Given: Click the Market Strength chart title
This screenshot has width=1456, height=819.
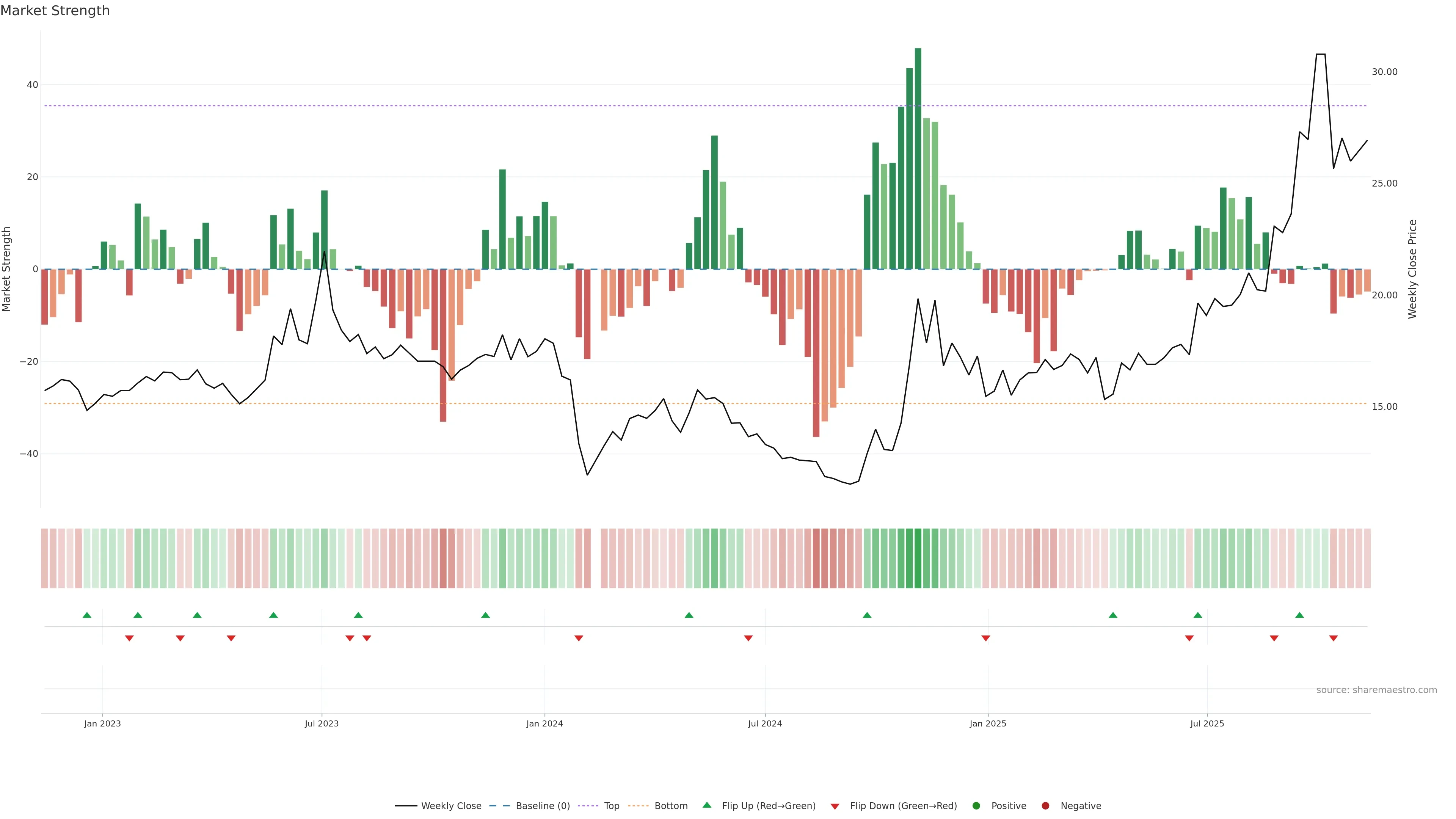Looking at the screenshot, I should point(55,11).
